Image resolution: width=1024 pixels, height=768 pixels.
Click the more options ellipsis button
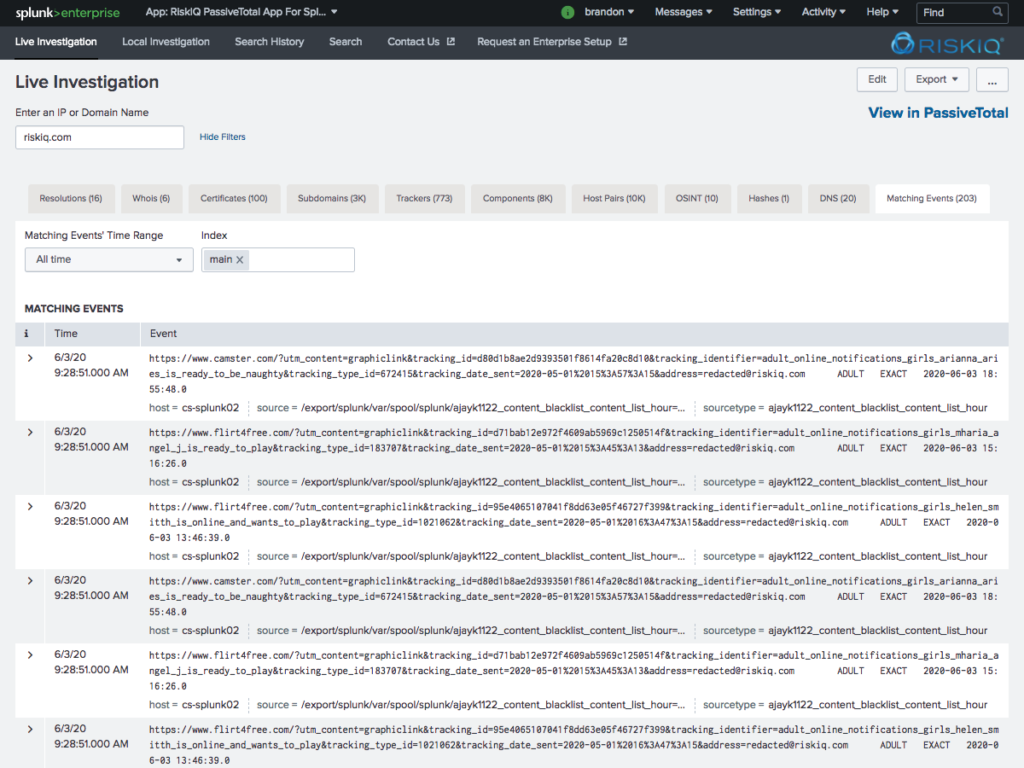coord(992,80)
